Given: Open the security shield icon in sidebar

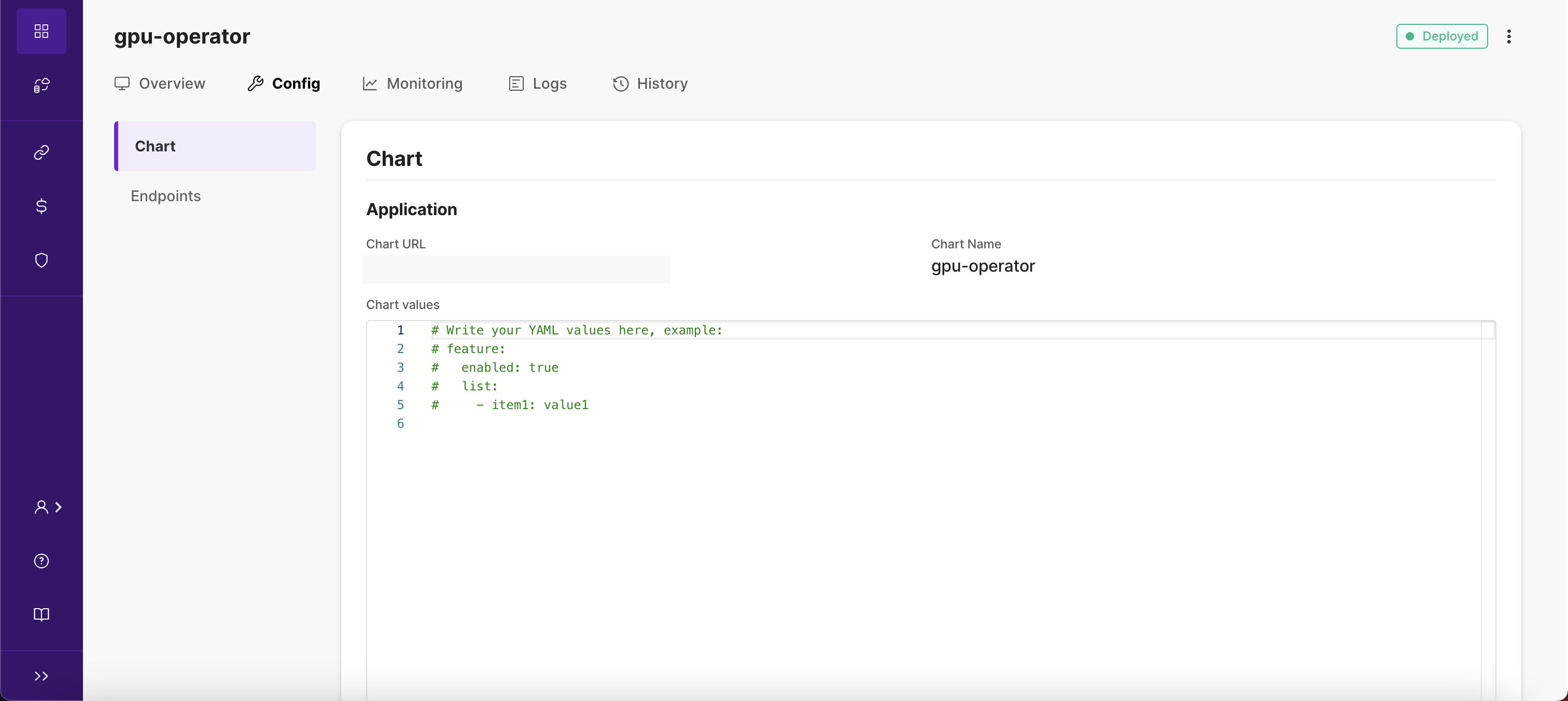Looking at the screenshot, I should [x=41, y=260].
